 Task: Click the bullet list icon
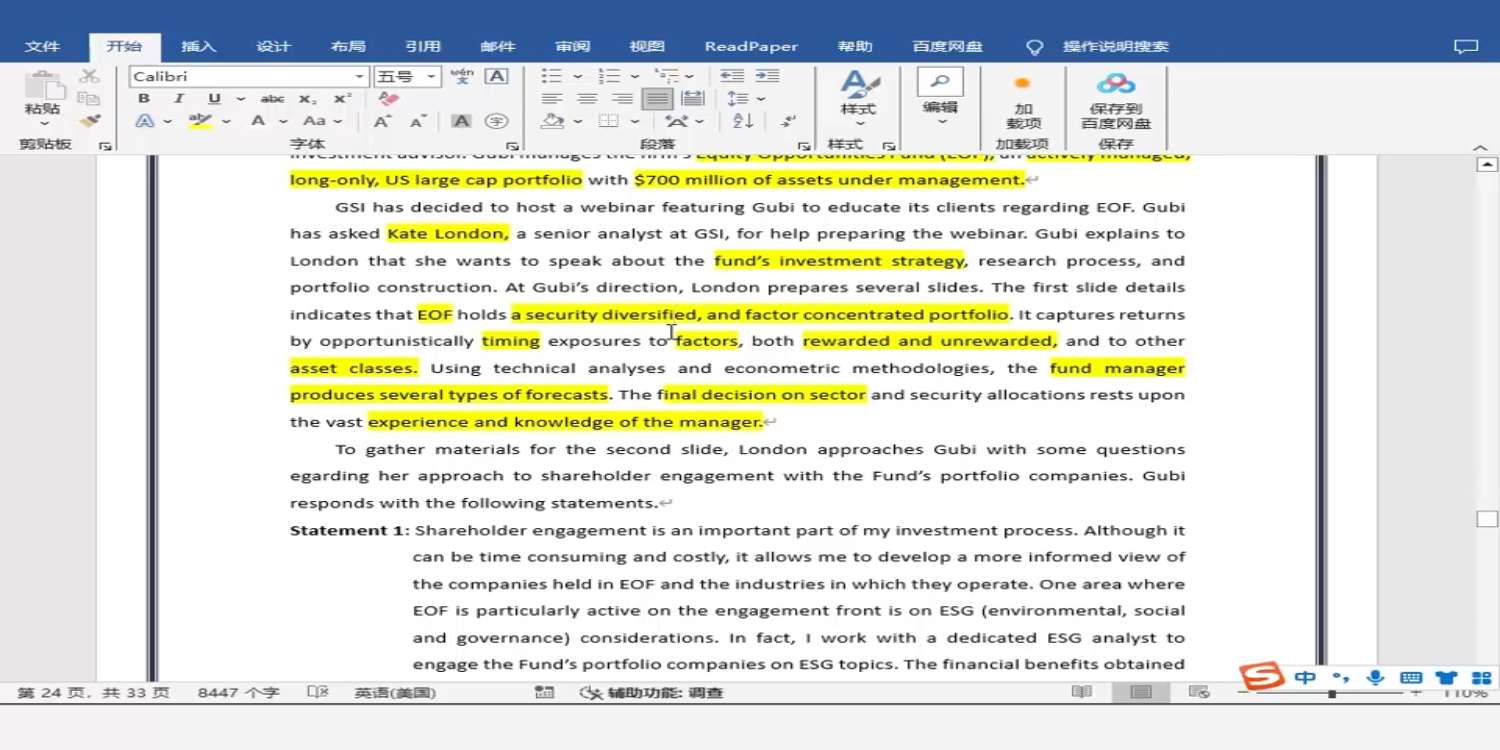[x=551, y=76]
